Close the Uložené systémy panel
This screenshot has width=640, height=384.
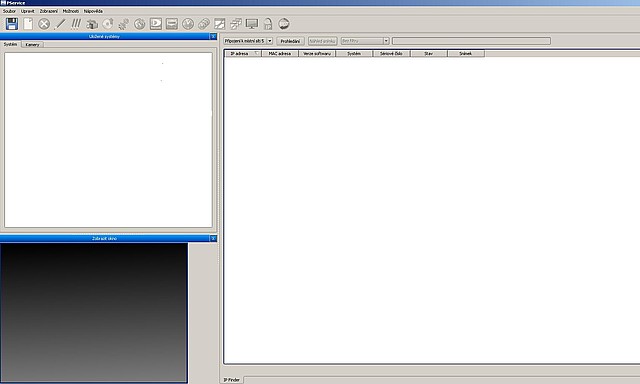[213, 36]
